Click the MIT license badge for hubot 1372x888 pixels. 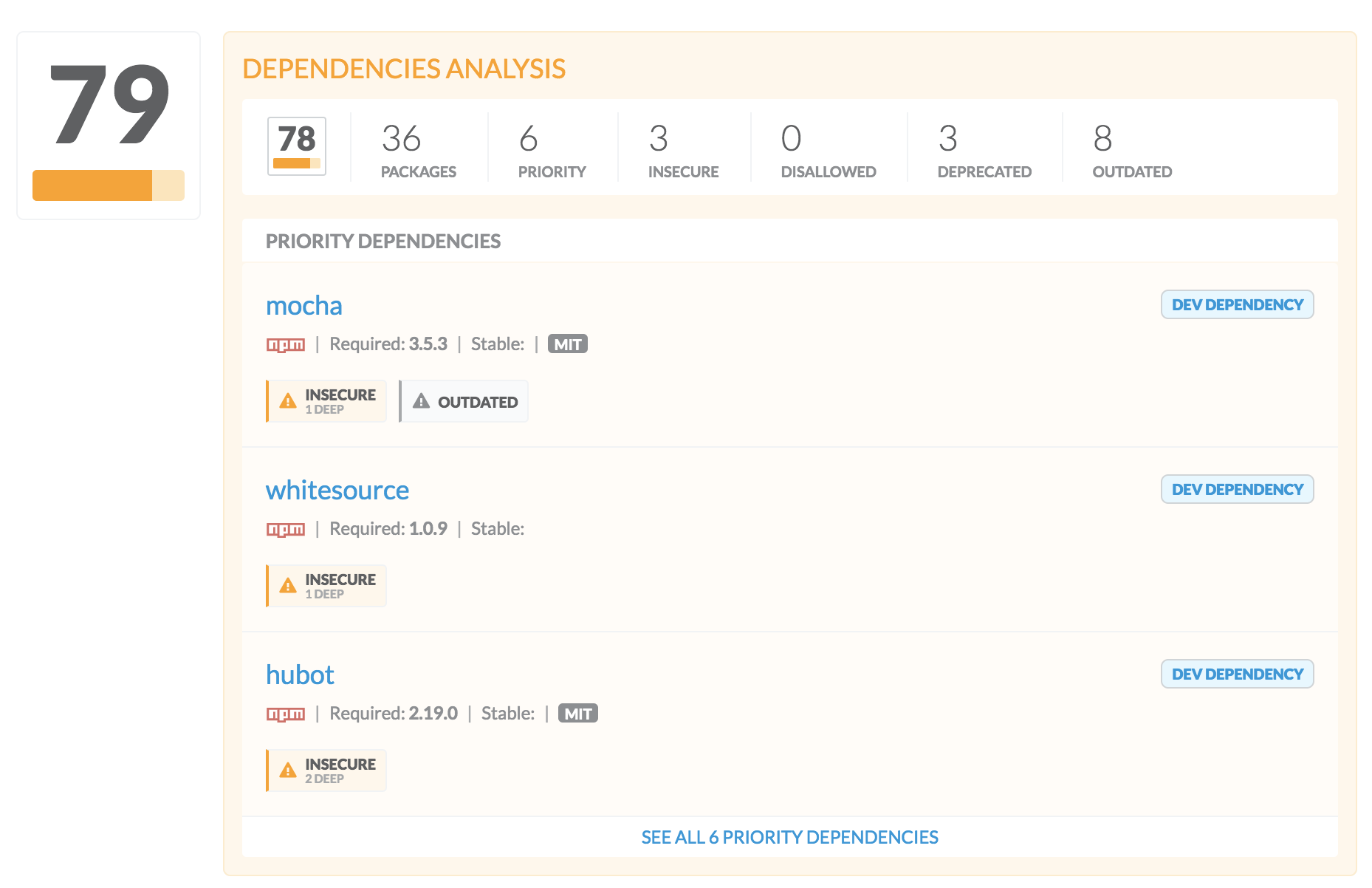[x=578, y=714]
